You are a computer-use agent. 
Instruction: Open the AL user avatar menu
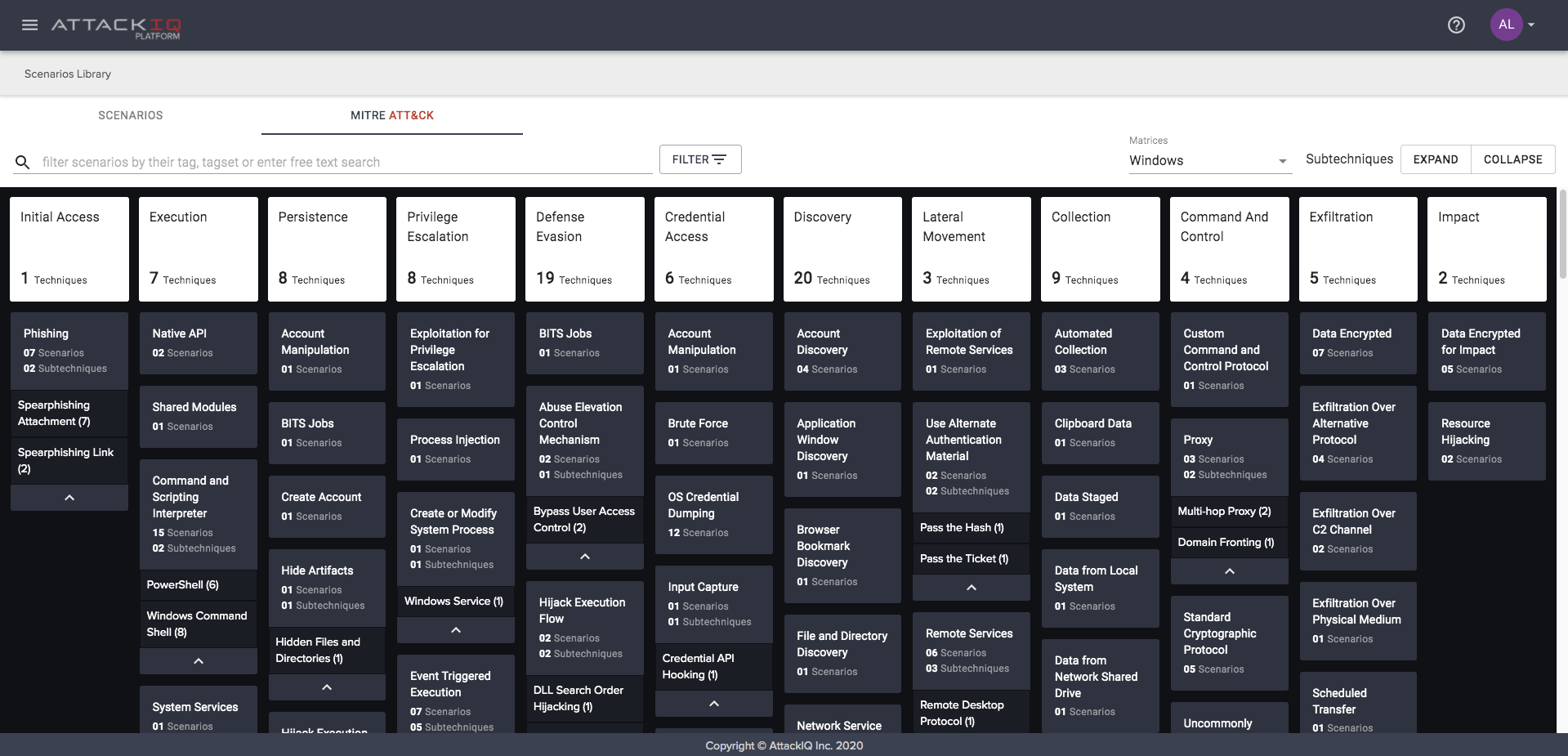point(1506,25)
